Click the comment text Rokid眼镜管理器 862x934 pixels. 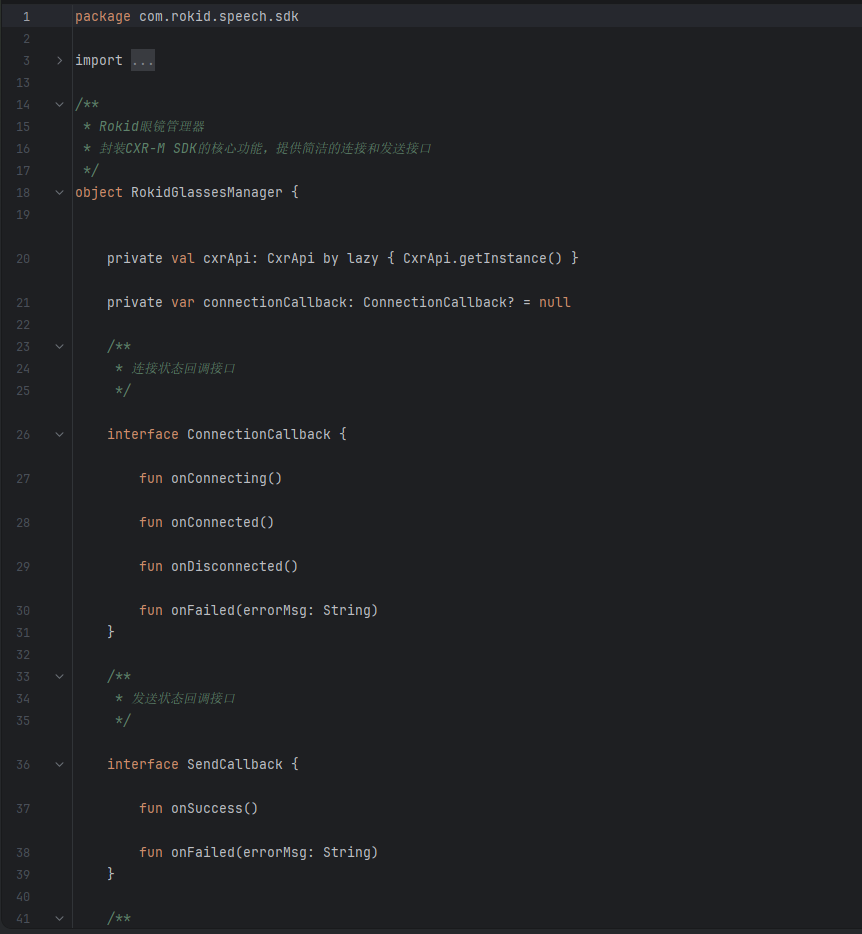tap(151, 127)
